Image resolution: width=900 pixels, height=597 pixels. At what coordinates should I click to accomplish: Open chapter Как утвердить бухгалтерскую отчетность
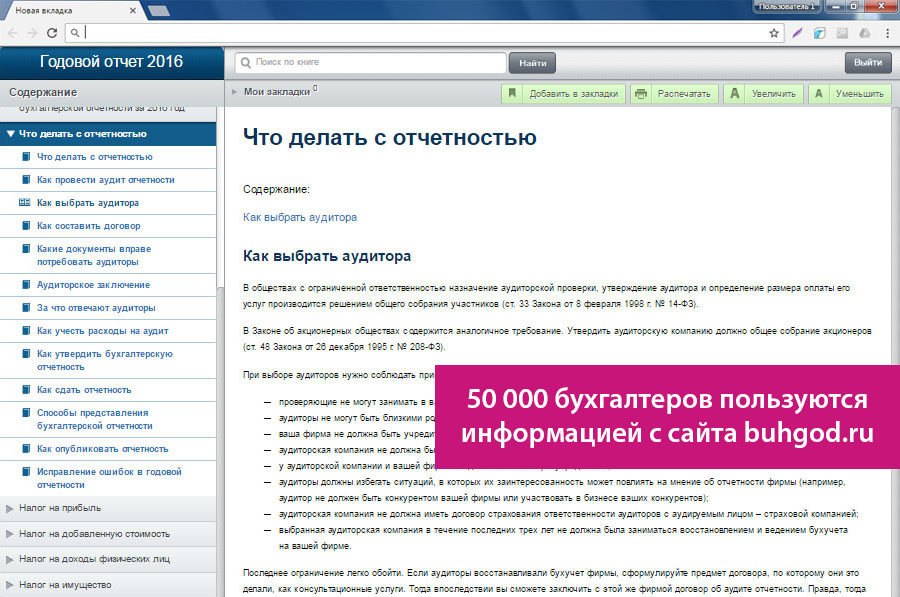tap(104, 360)
